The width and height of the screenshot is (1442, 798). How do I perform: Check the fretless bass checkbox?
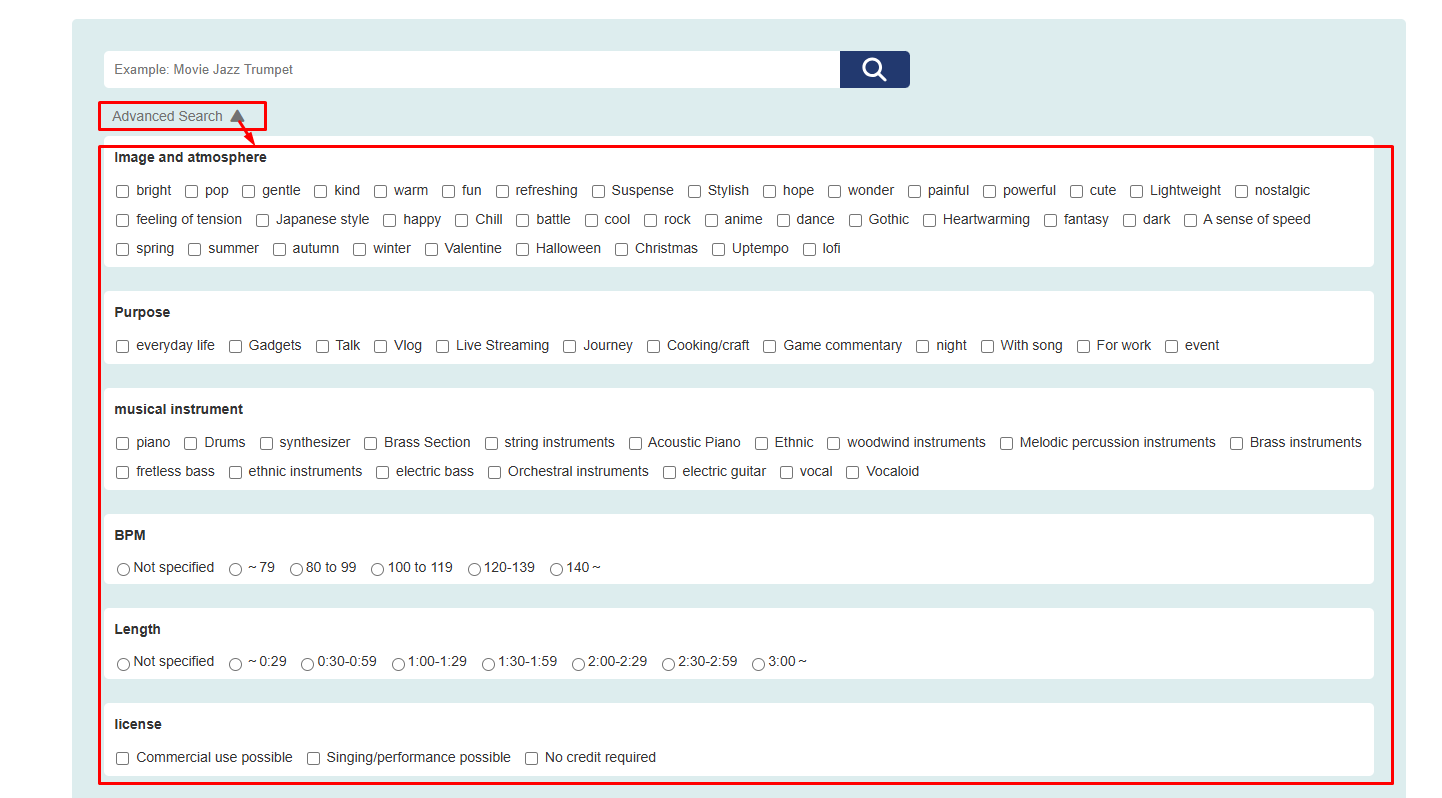pyautogui.click(x=123, y=472)
